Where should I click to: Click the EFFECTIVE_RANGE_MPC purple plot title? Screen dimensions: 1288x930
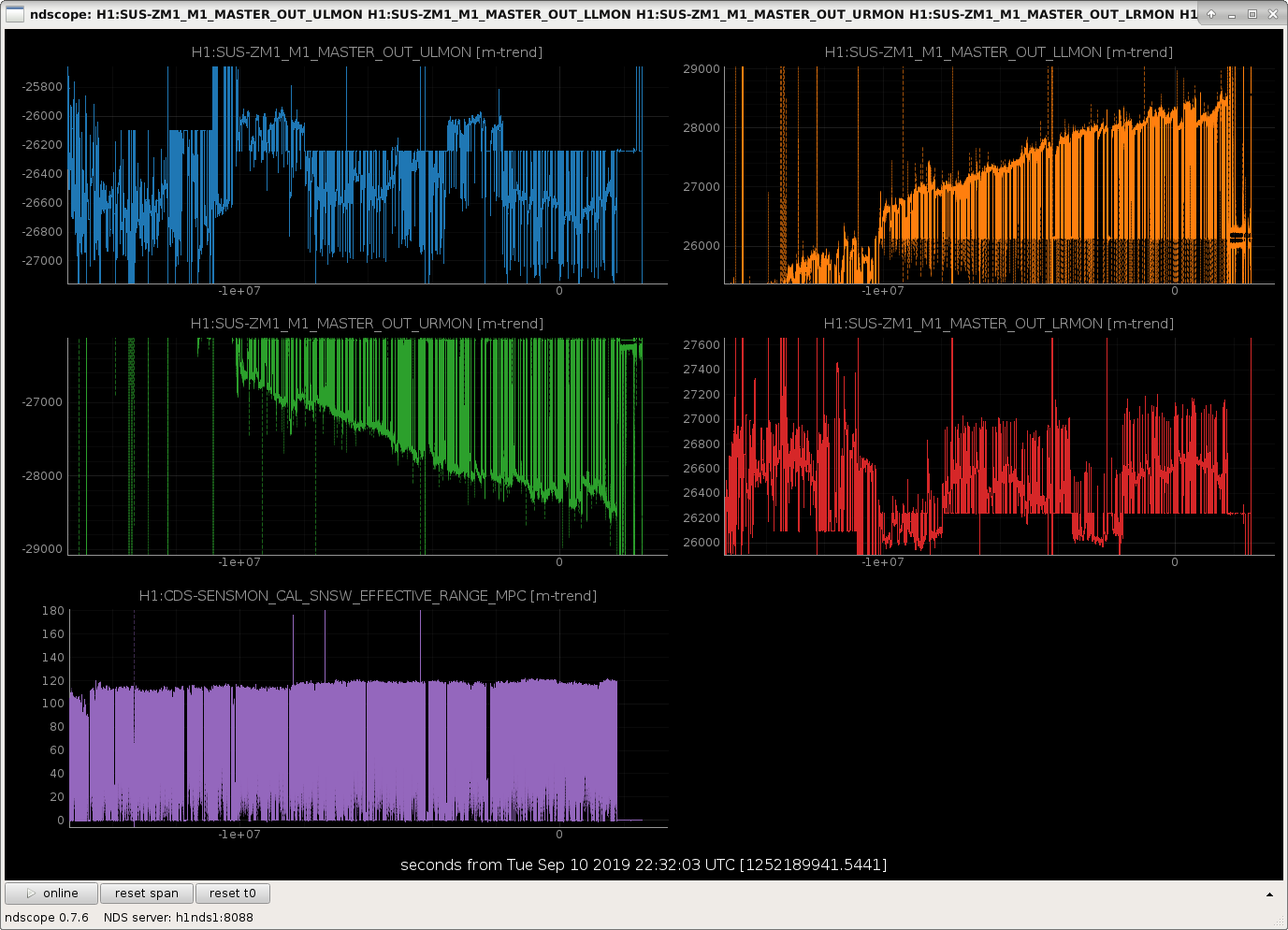click(x=368, y=596)
